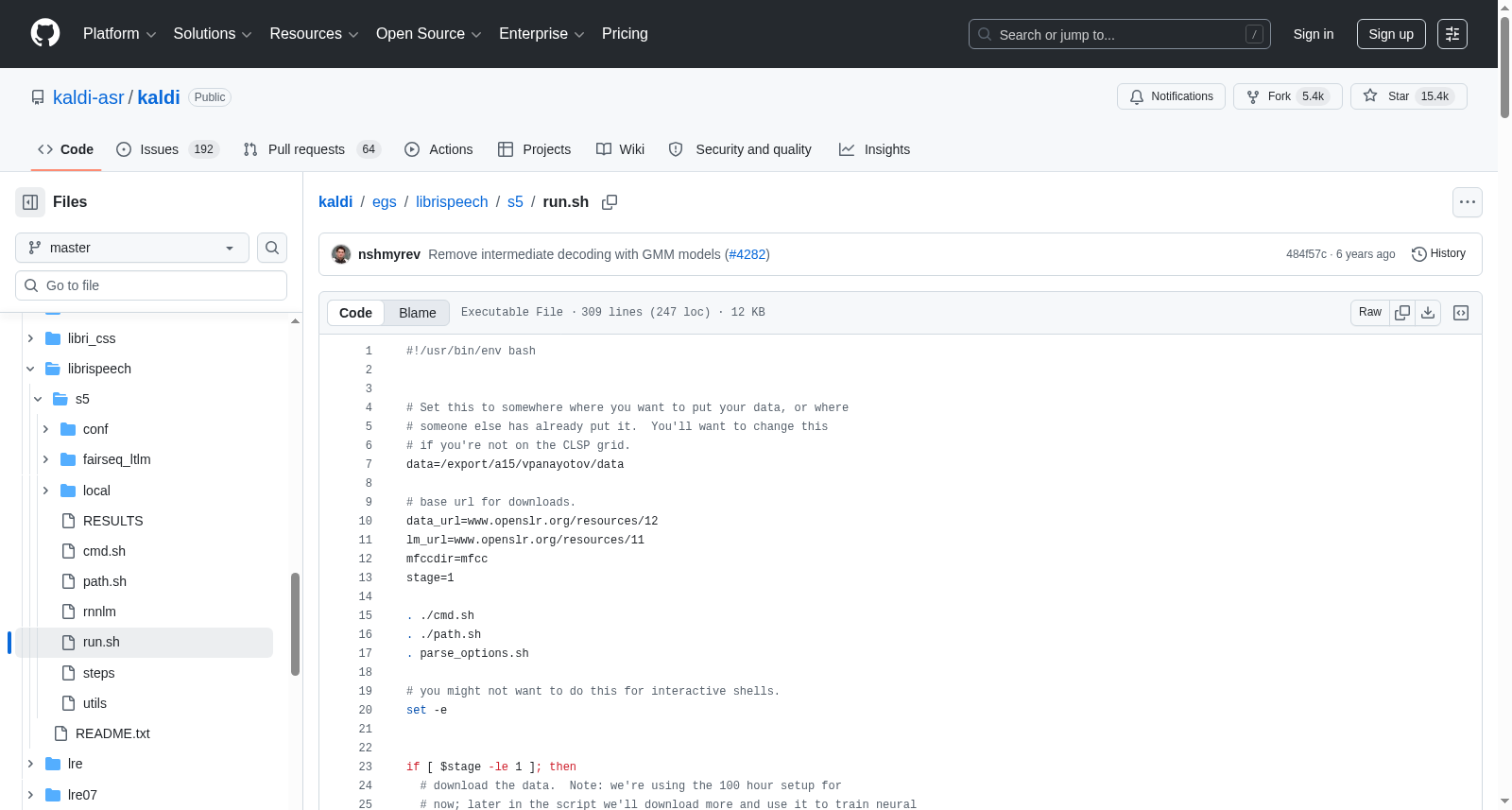Open the master branch dropdown
1512x810 pixels.
(x=132, y=248)
